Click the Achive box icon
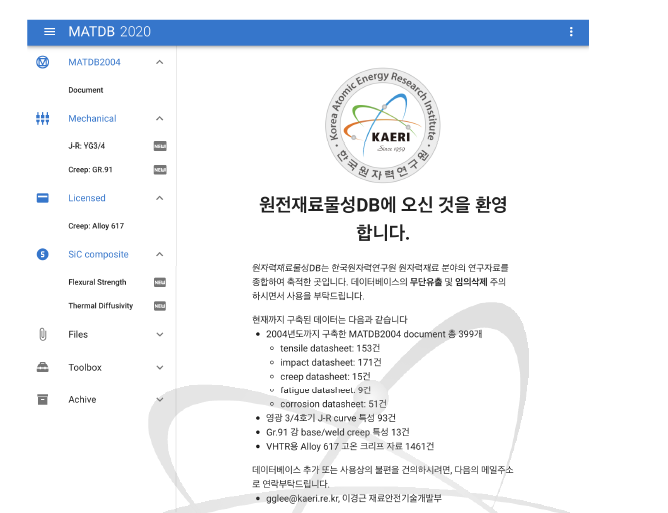 coord(43,400)
